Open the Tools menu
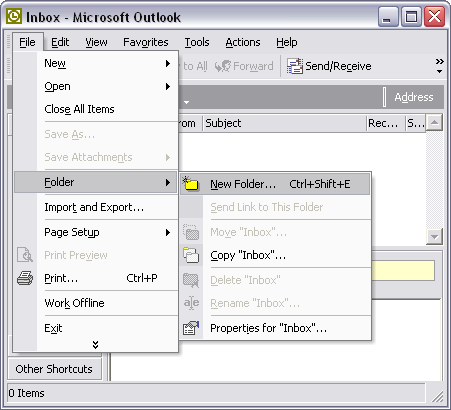 [197, 42]
